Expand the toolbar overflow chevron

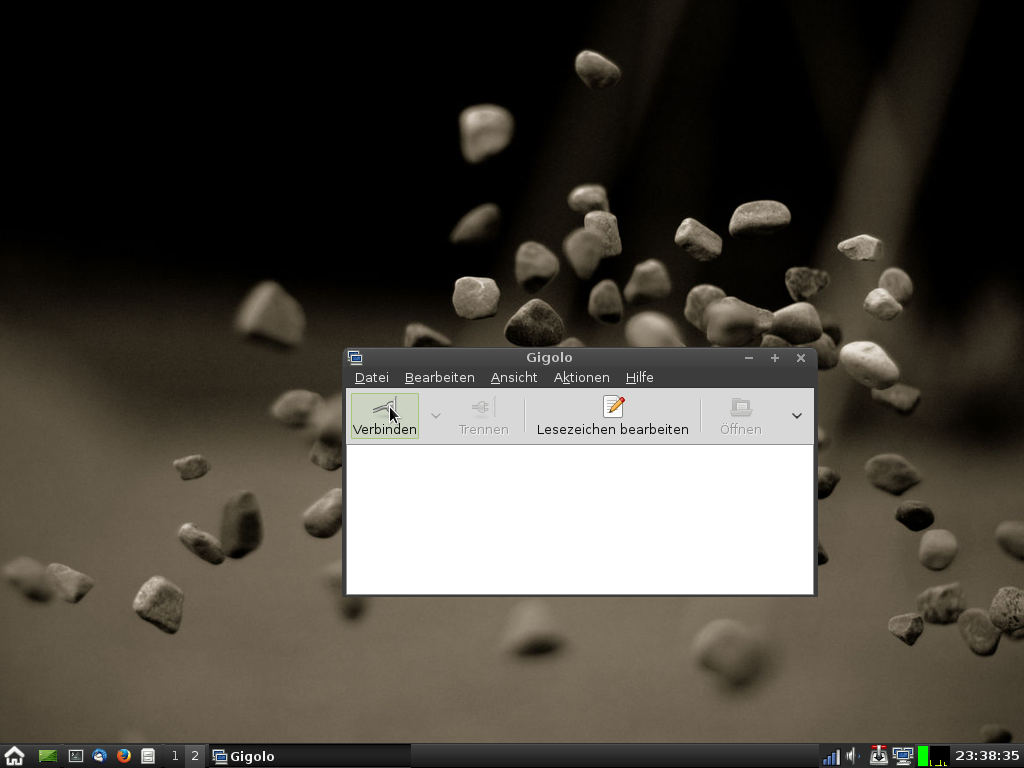797,415
